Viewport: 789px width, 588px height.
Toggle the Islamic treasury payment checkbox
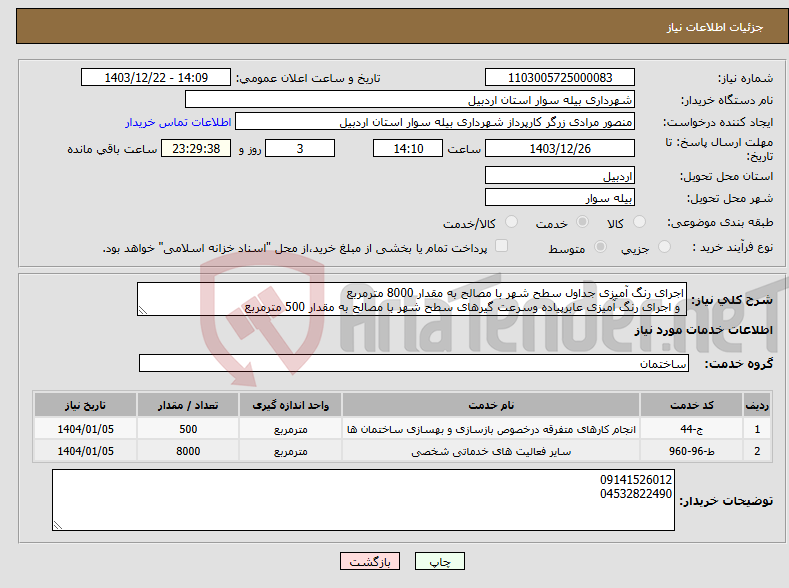501,245
